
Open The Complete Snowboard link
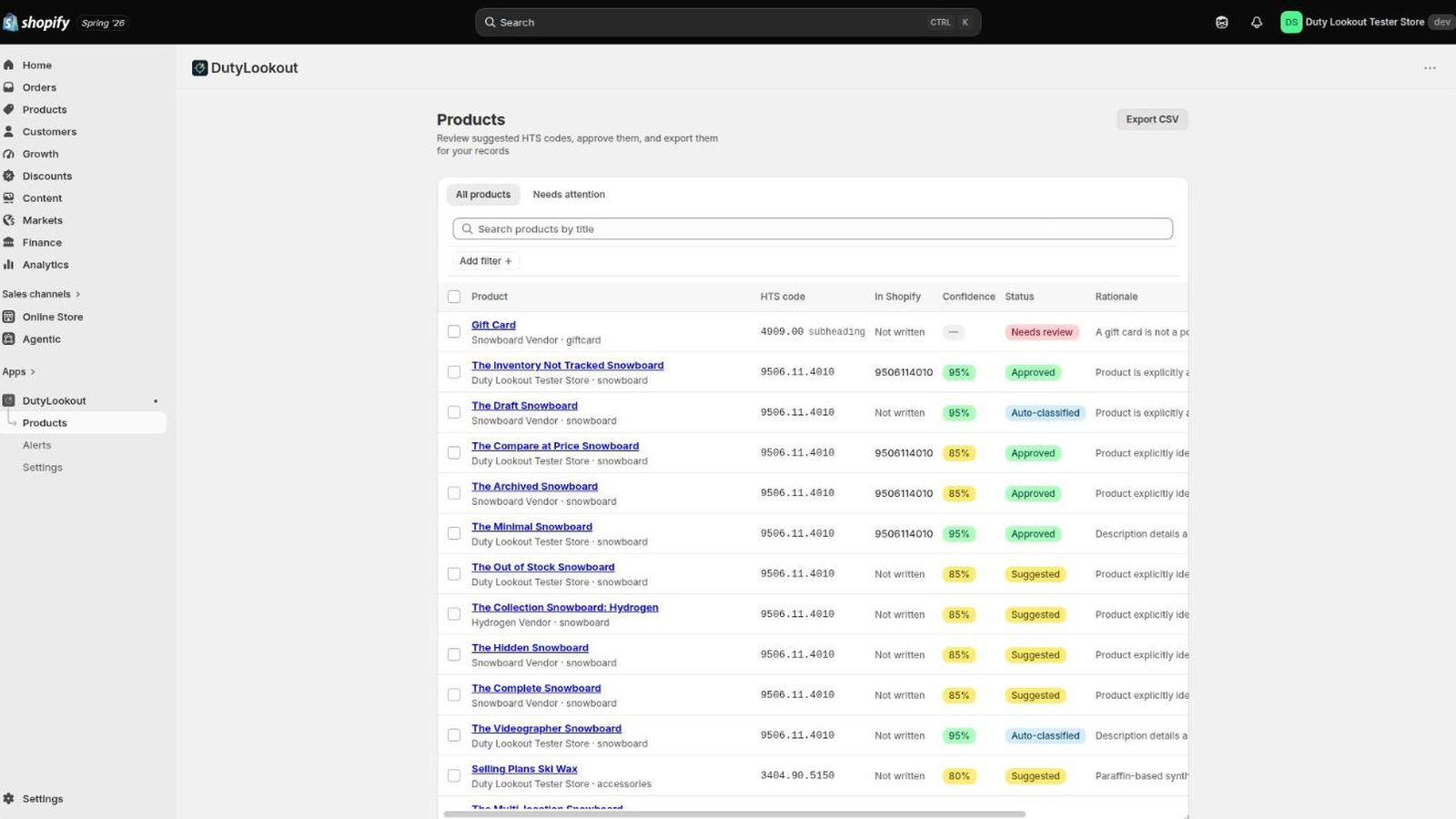(x=536, y=688)
